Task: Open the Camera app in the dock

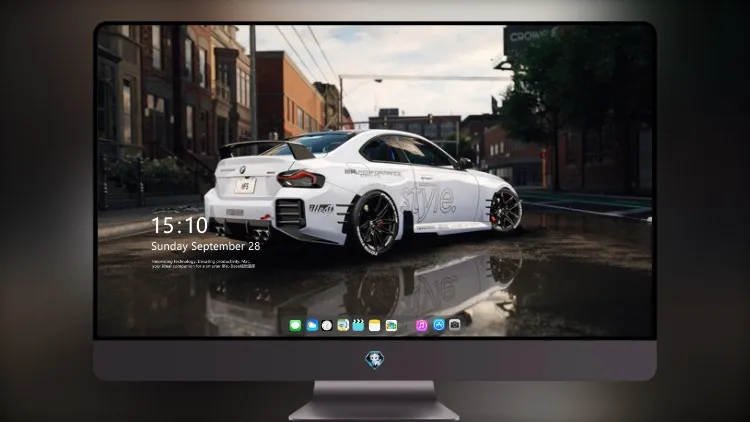Action: tap(454, 325)
